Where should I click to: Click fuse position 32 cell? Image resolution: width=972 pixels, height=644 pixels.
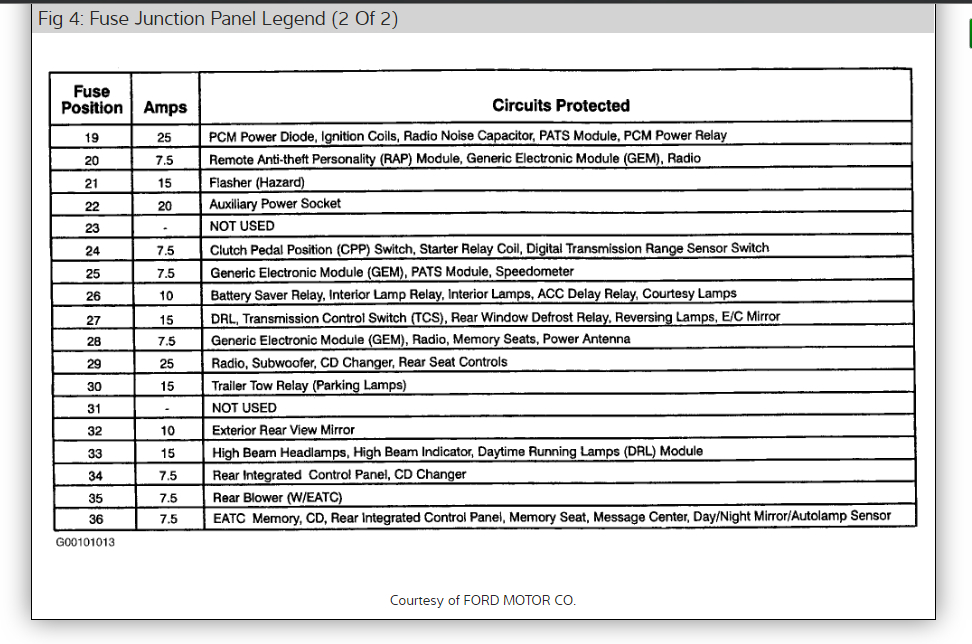click(x=95, y=431)
